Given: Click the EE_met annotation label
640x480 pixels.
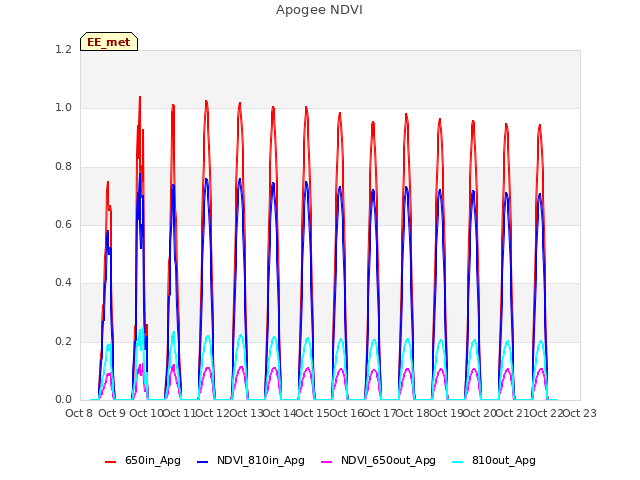Looking at the screenshot, I should point(109,42).
